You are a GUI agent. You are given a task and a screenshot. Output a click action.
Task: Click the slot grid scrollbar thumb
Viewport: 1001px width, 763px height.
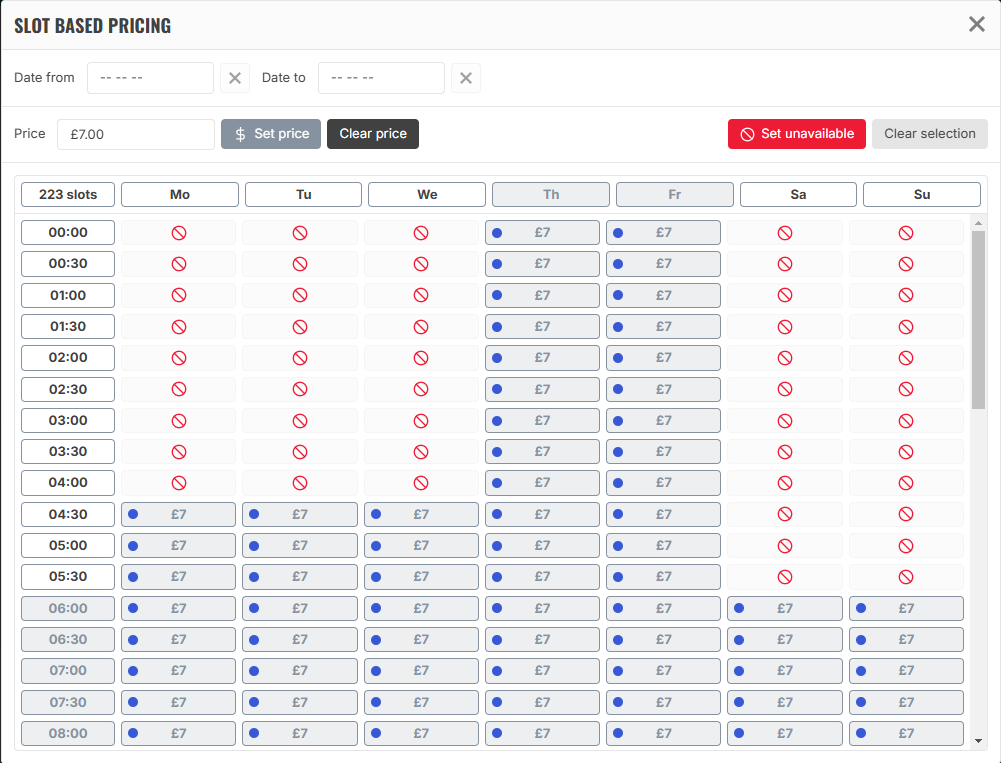pos(978,320)
